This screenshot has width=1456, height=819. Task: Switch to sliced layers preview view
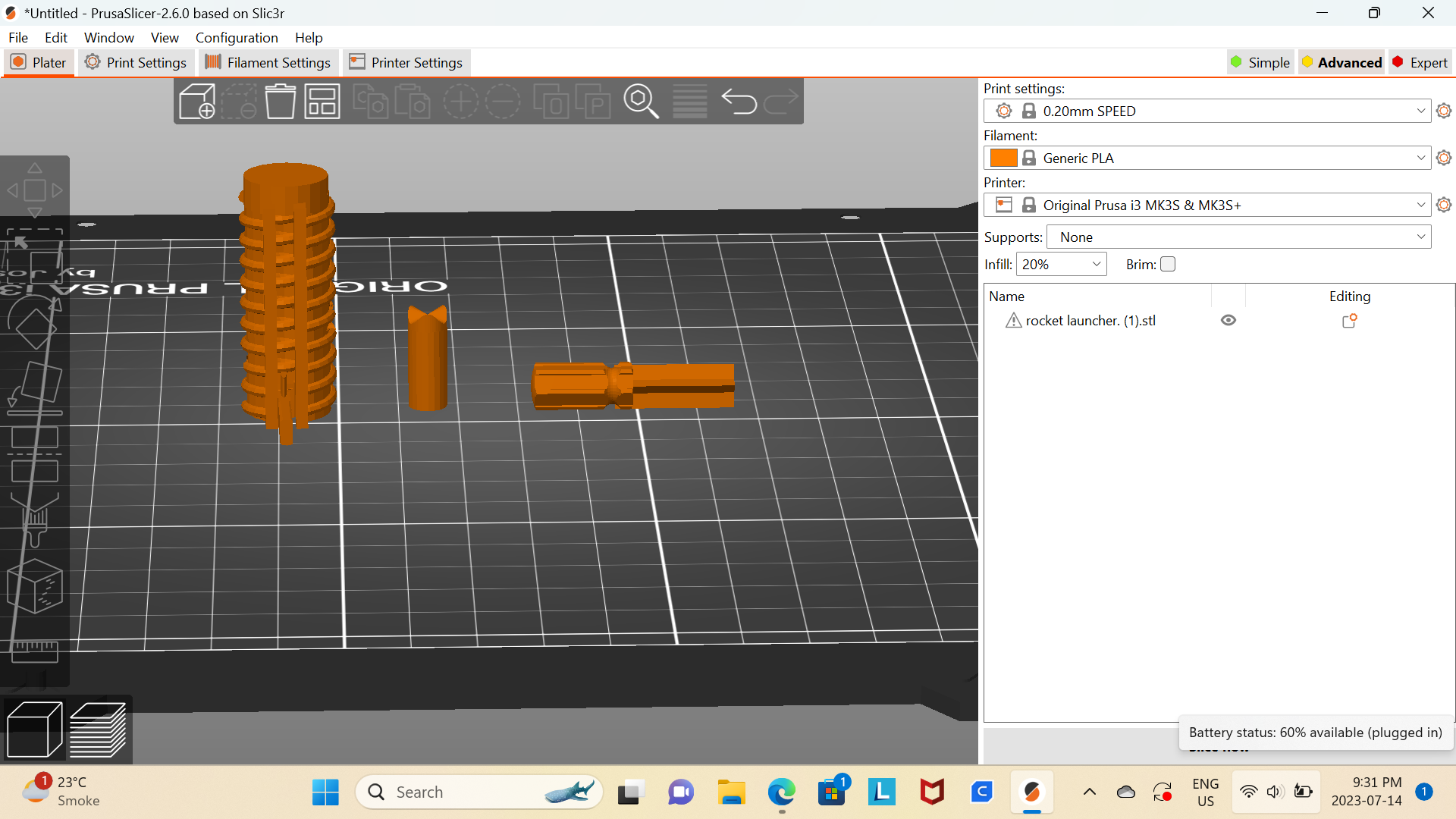pos(99,730)
